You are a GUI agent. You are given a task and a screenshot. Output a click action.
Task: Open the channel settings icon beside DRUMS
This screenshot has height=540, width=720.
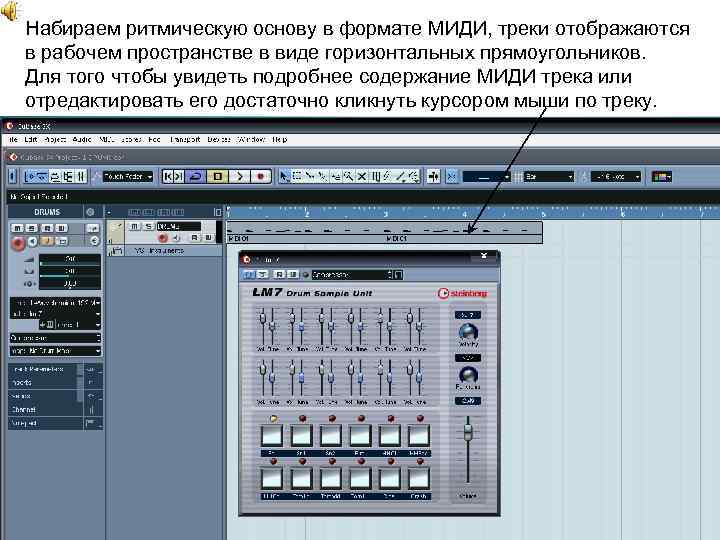pos(90,212)
